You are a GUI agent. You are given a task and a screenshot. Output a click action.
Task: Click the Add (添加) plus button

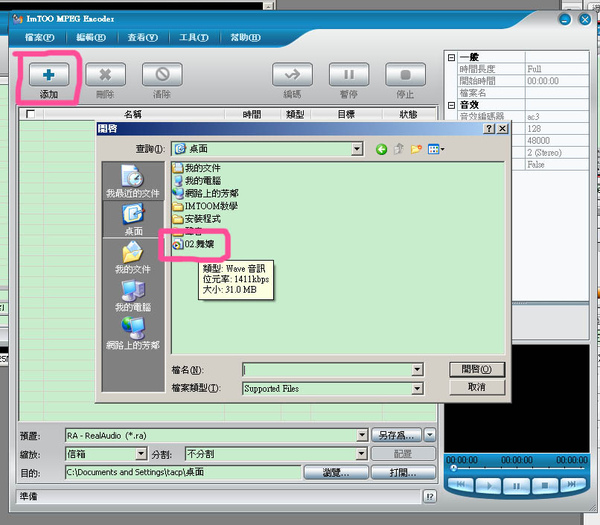49,74
